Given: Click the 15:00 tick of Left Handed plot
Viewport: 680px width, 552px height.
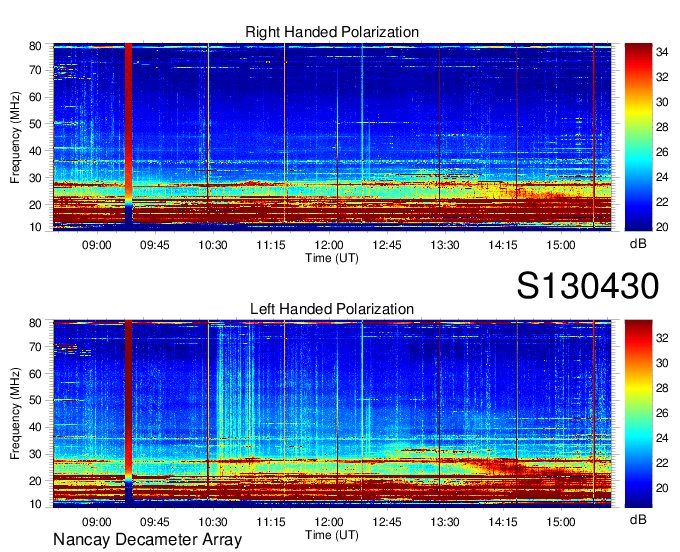Looking at the screenshot, I should point(561,522).
